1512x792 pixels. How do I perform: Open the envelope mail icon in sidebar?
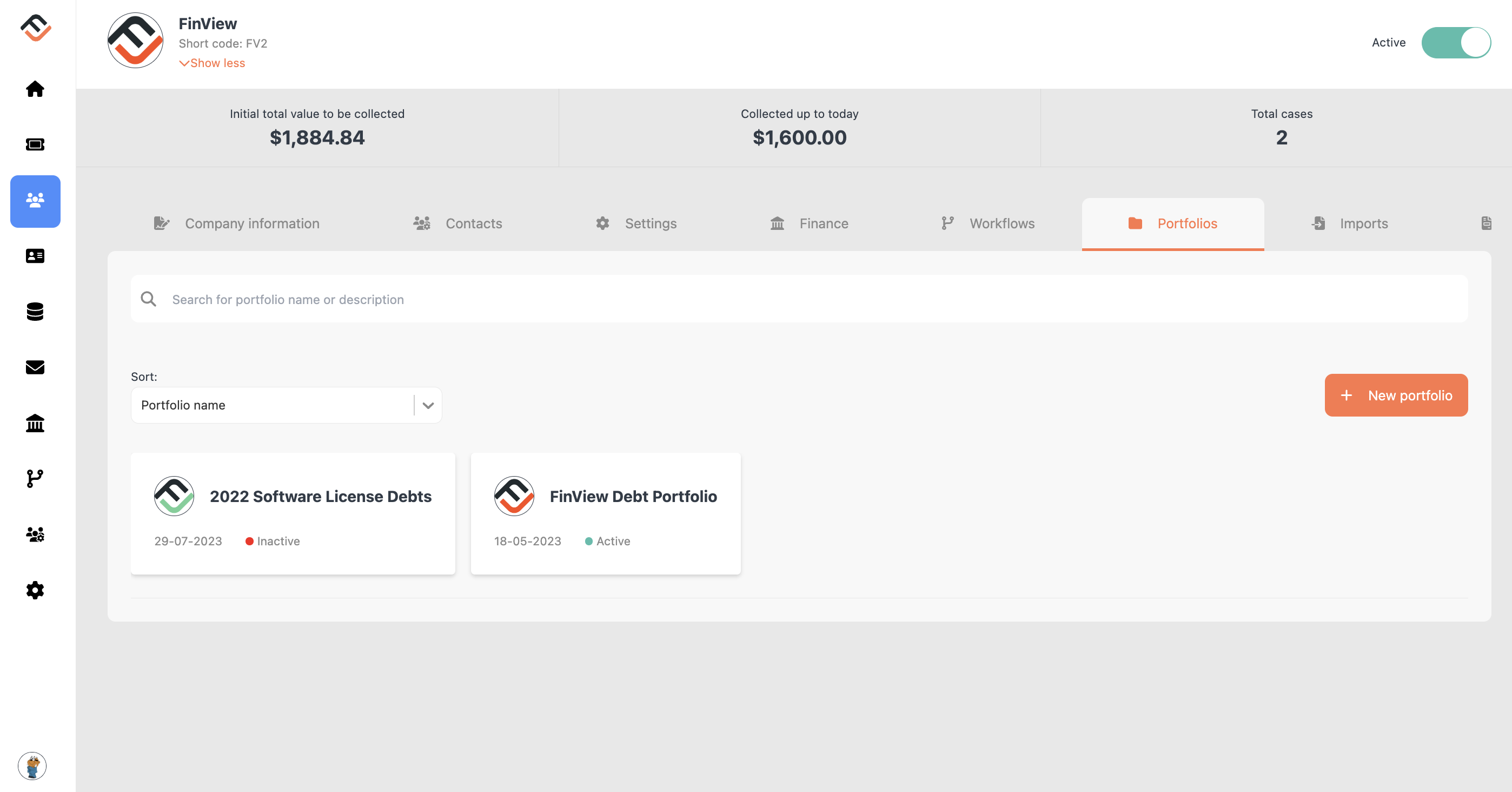[35, 367]
